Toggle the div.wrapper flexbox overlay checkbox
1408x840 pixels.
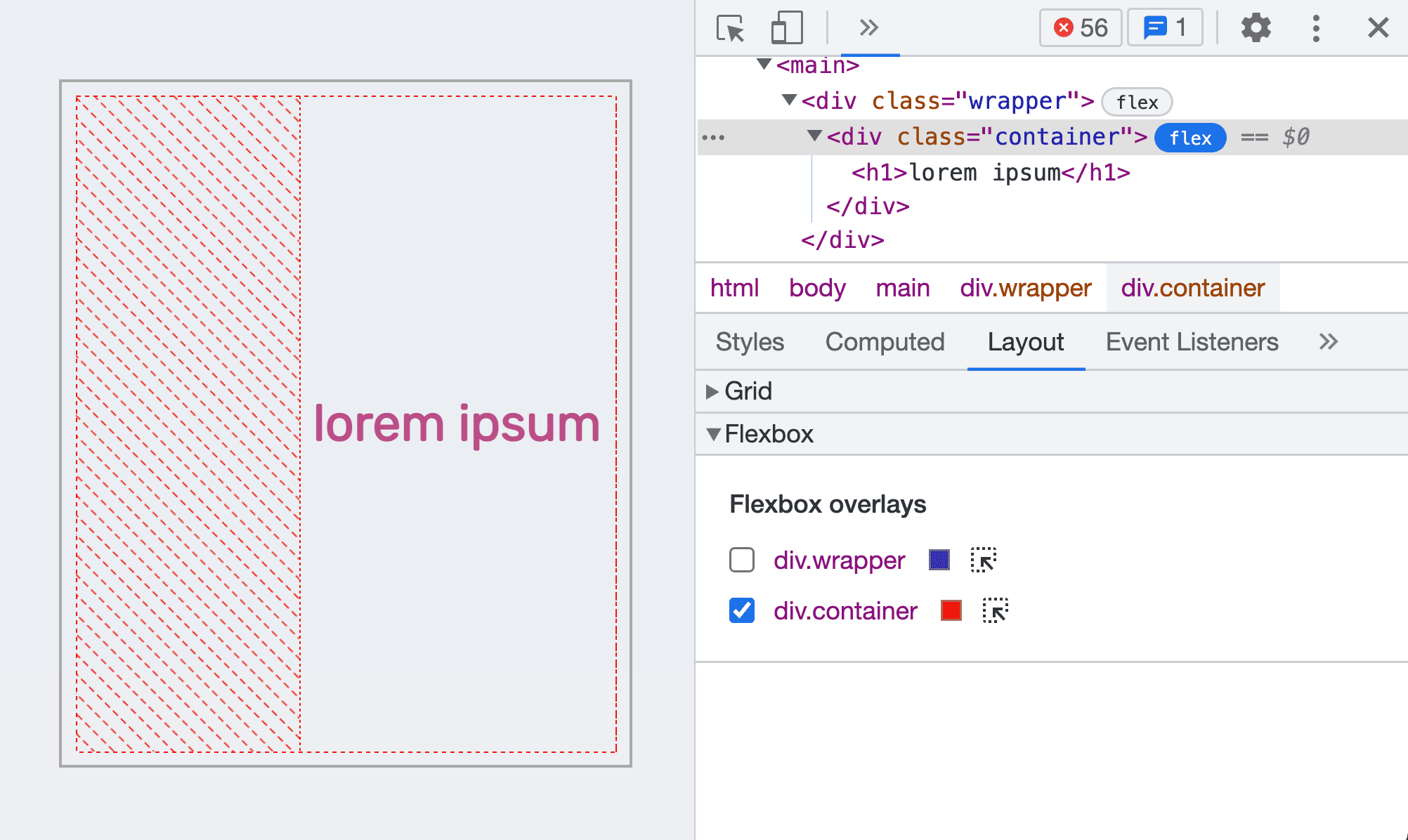pyautogui.click(x=740, y=559)
